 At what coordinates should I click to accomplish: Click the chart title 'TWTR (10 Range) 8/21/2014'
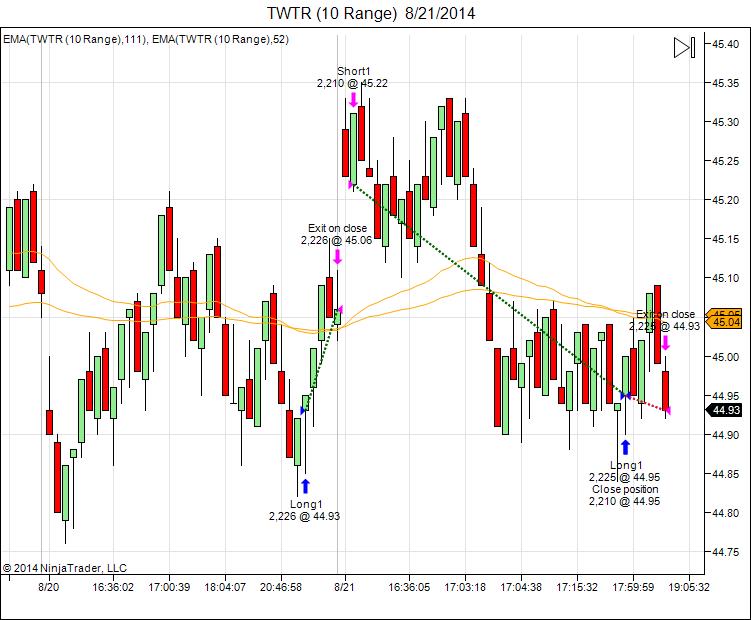tap(371, 13)
